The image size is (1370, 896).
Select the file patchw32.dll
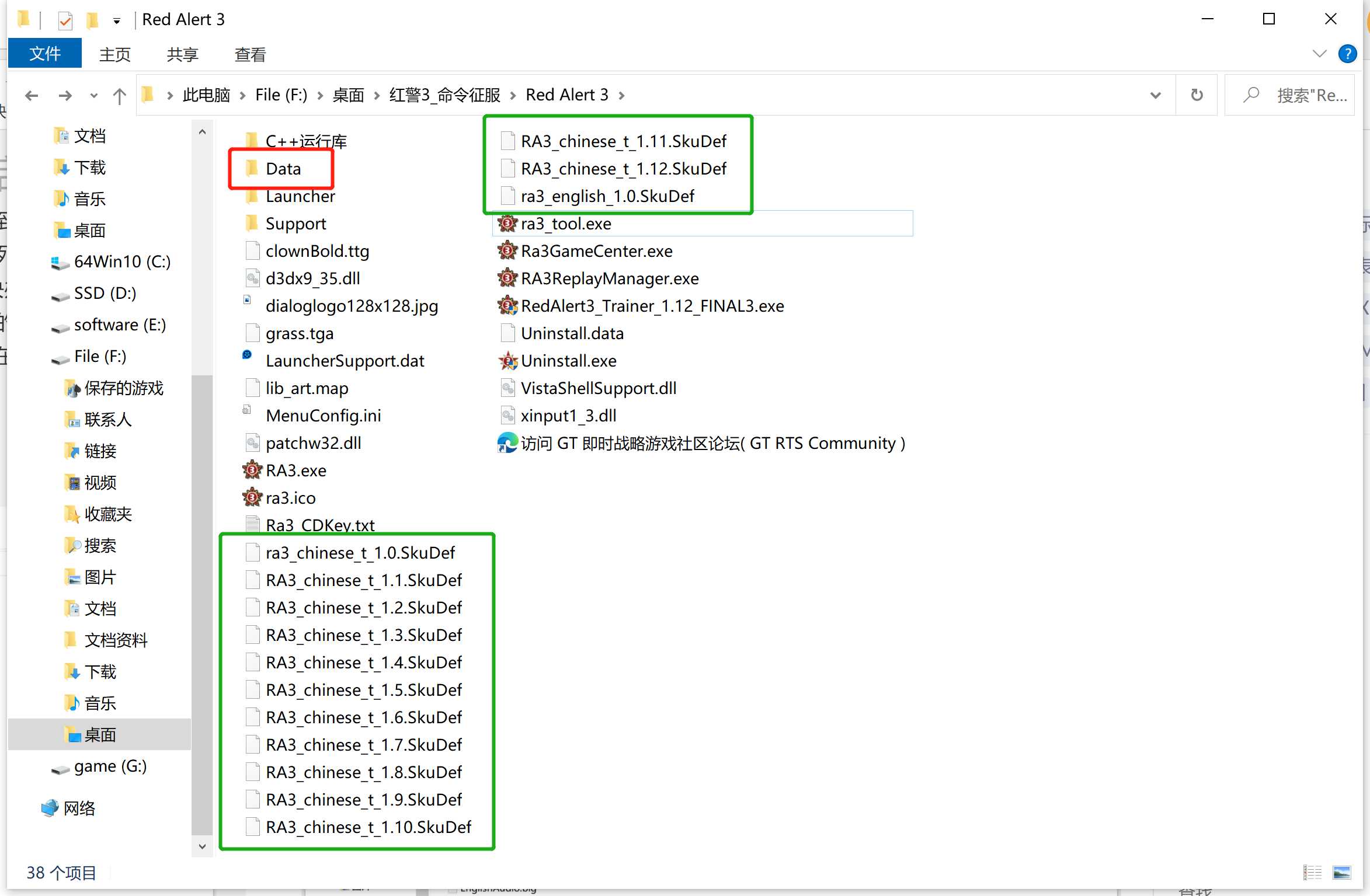(x=304, y=442)
